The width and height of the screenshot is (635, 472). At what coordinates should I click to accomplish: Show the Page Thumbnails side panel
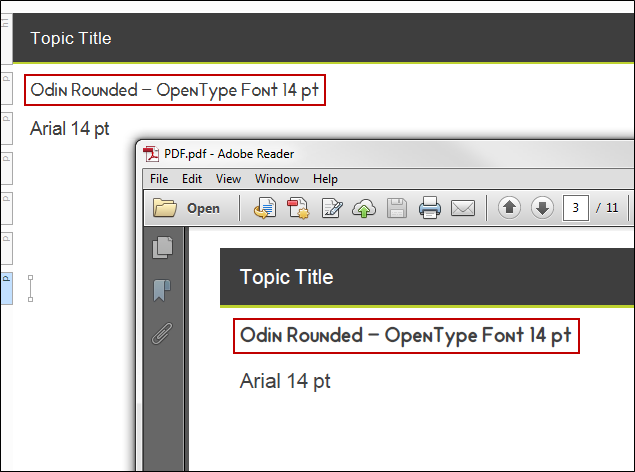[x=161, y=248]
